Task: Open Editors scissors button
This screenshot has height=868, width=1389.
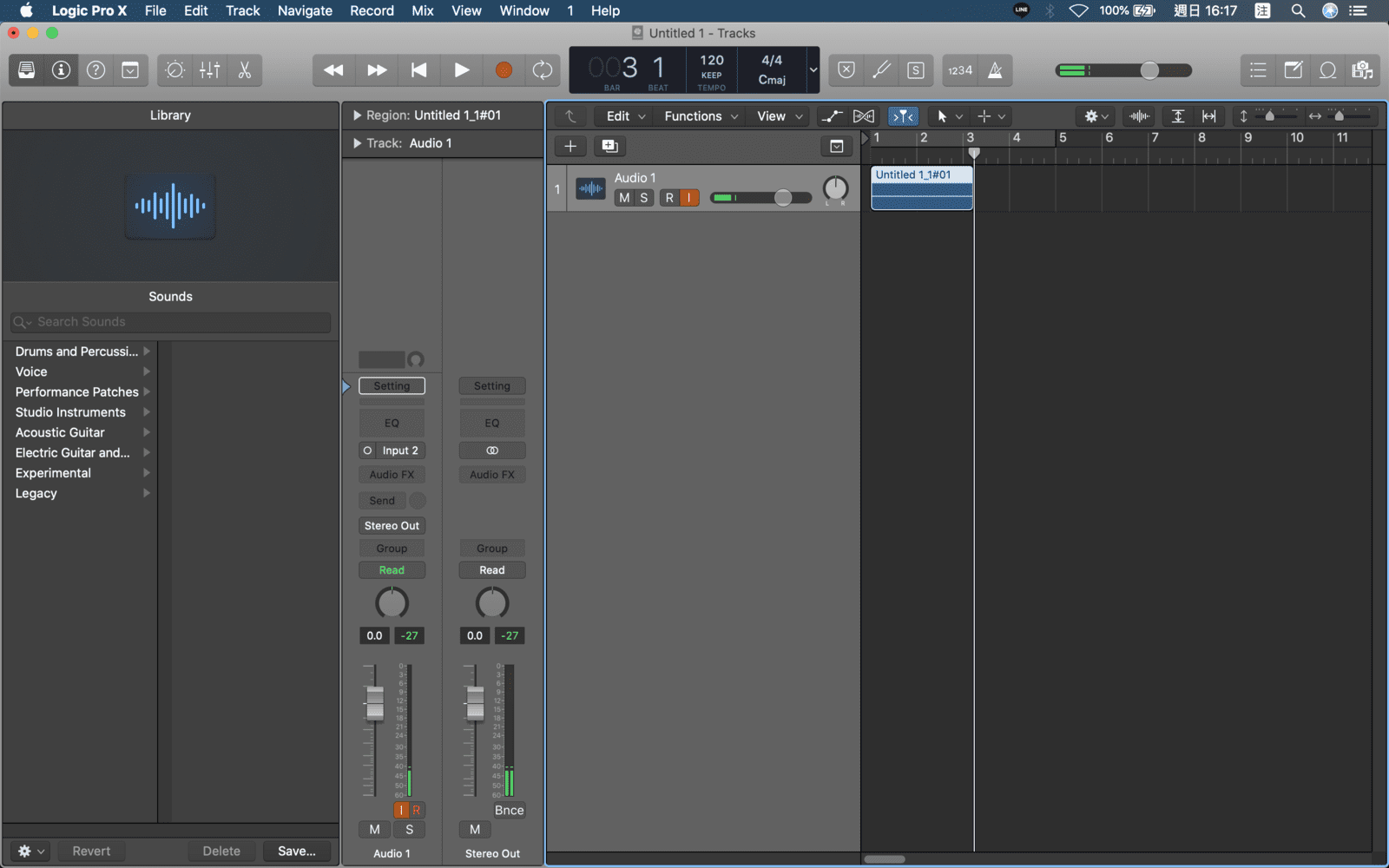Action: [x=245, y=70]
